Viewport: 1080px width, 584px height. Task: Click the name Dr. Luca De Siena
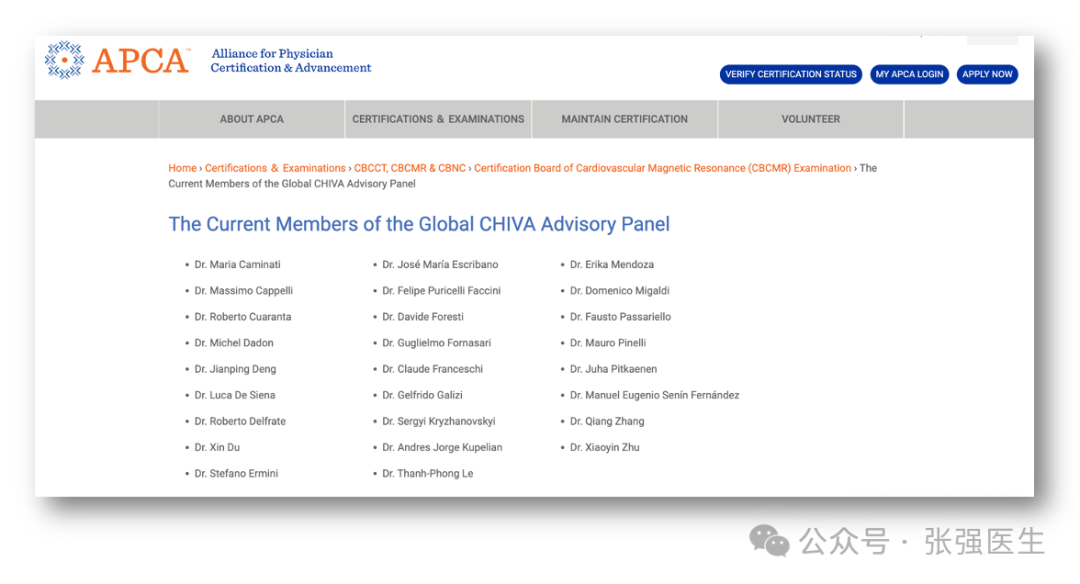click(x=234, y=395)
